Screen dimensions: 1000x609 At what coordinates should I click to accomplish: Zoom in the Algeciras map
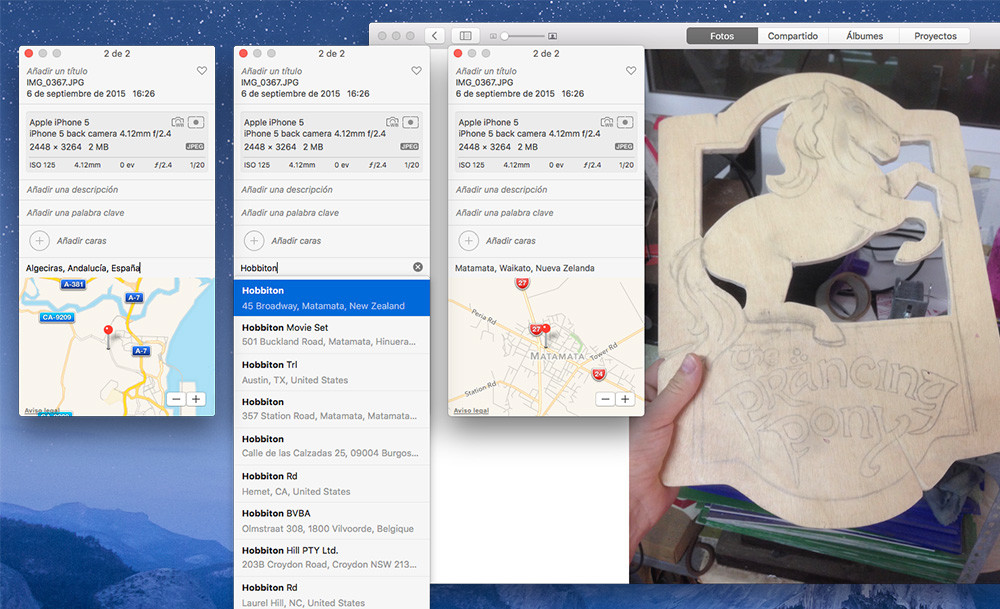click(196, 399)
